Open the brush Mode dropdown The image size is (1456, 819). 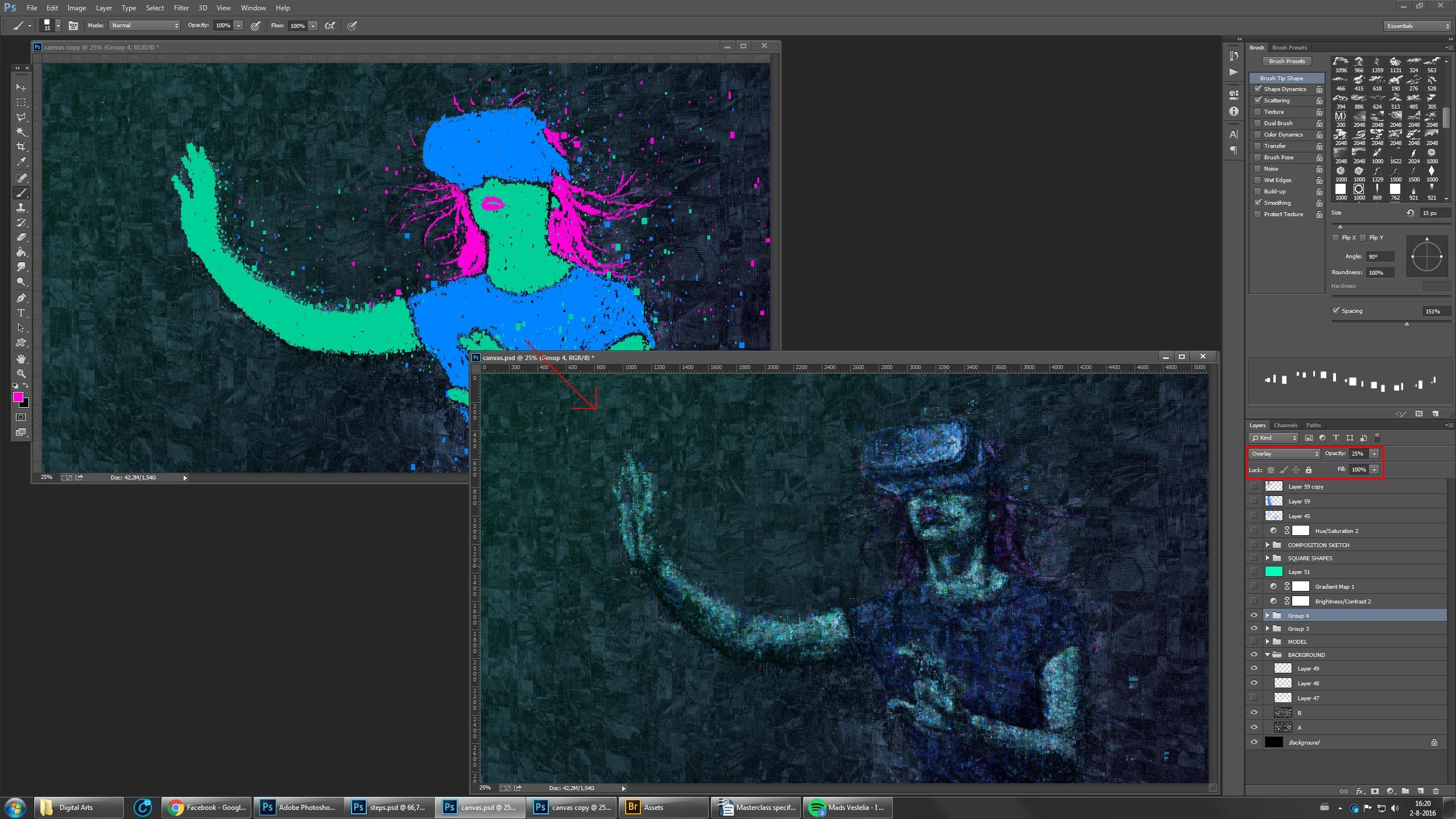(144, 26)
